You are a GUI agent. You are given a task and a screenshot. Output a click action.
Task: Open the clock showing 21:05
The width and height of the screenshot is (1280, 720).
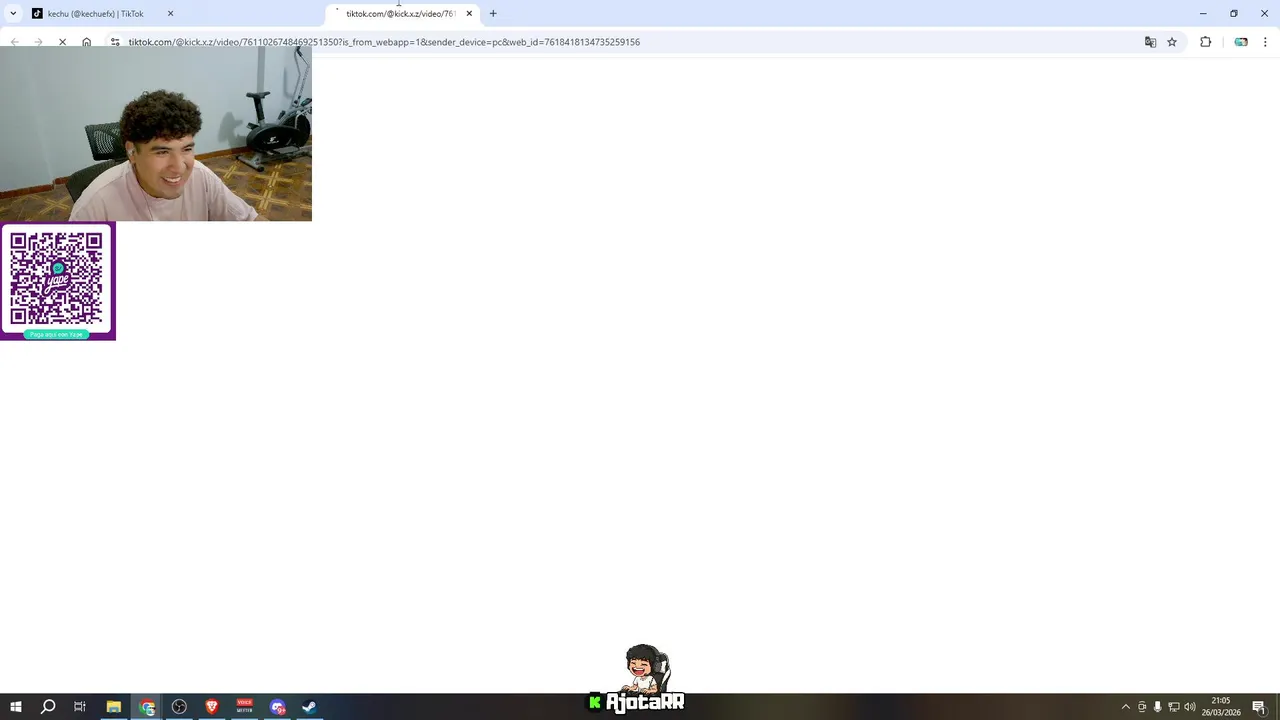1221,707
